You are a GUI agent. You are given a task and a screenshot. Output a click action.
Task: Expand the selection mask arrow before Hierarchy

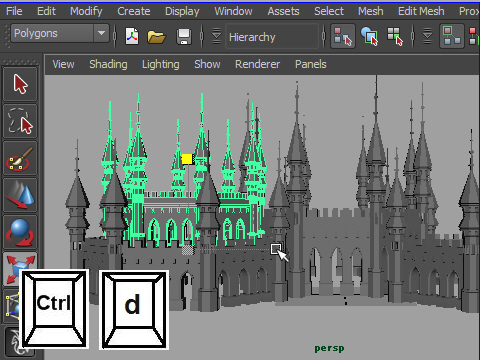216,36
